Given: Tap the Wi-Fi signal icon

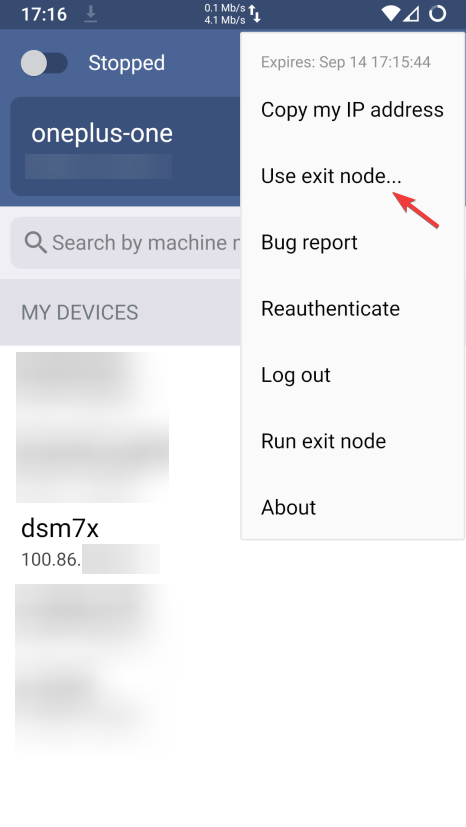Looking at the screenshot, I should point(391,14).
